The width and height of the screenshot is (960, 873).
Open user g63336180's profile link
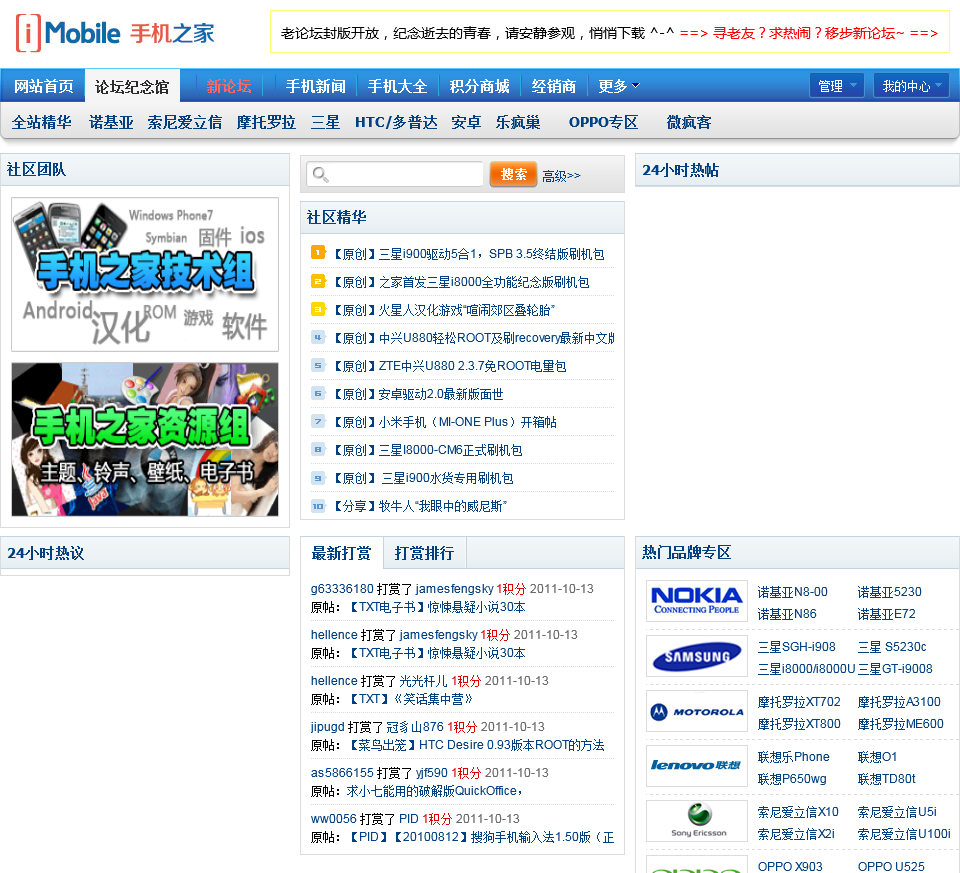click(342, 588)
